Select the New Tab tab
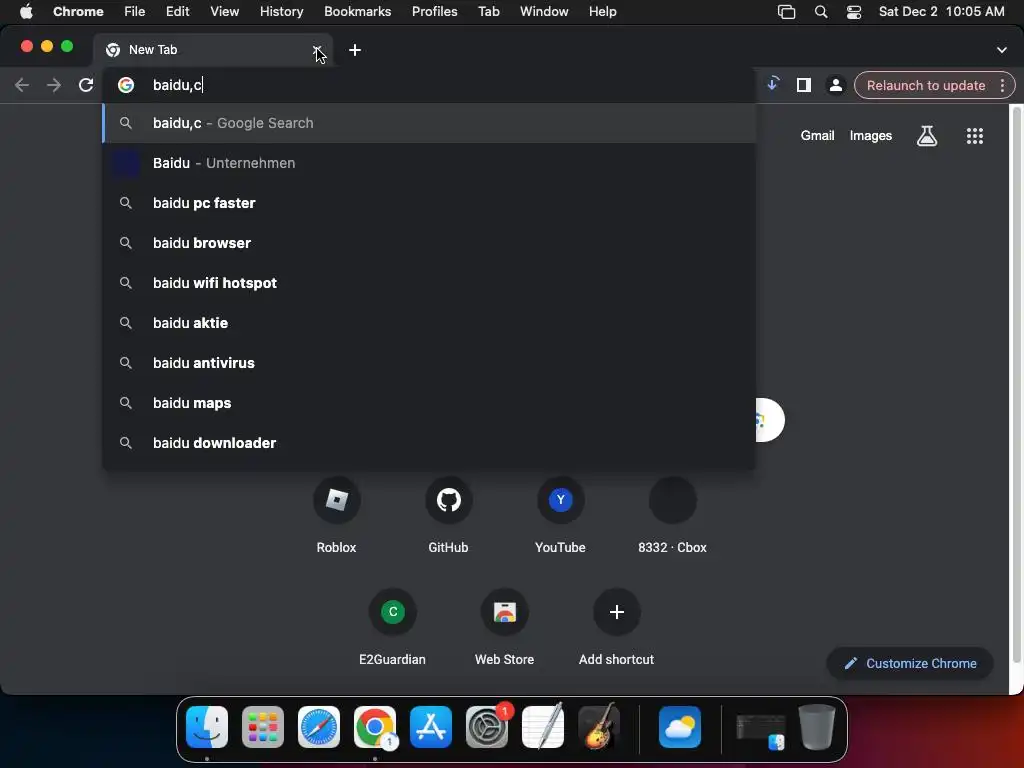 pos(213,50)
